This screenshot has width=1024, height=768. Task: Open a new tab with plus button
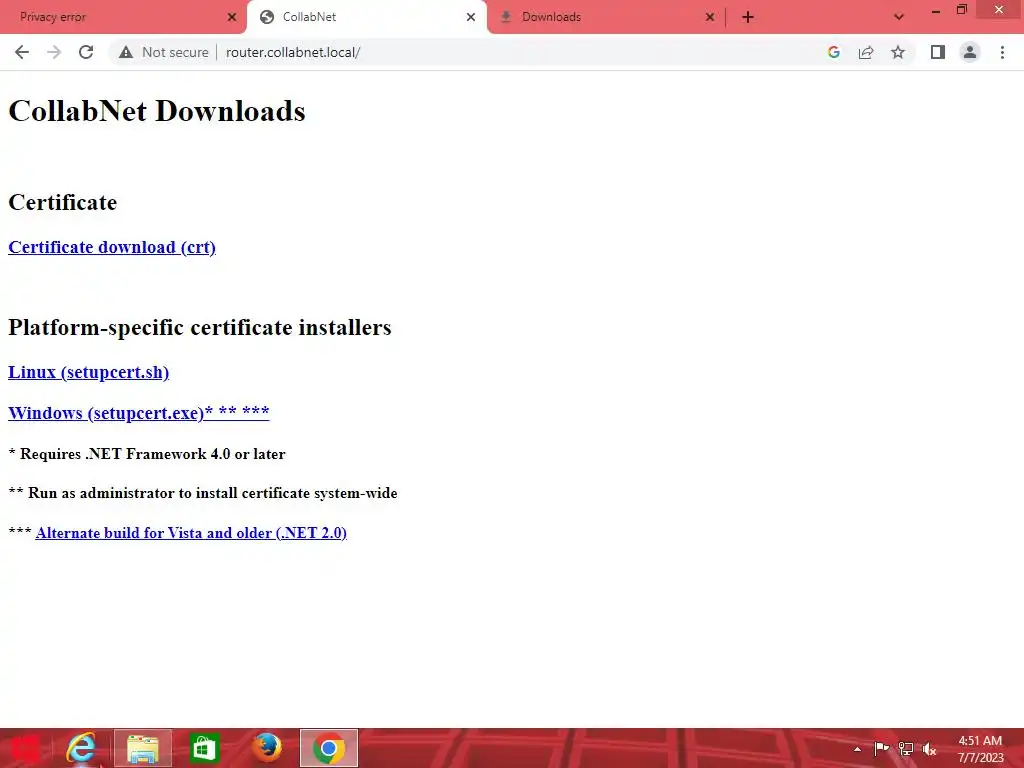tap(748, 17)
